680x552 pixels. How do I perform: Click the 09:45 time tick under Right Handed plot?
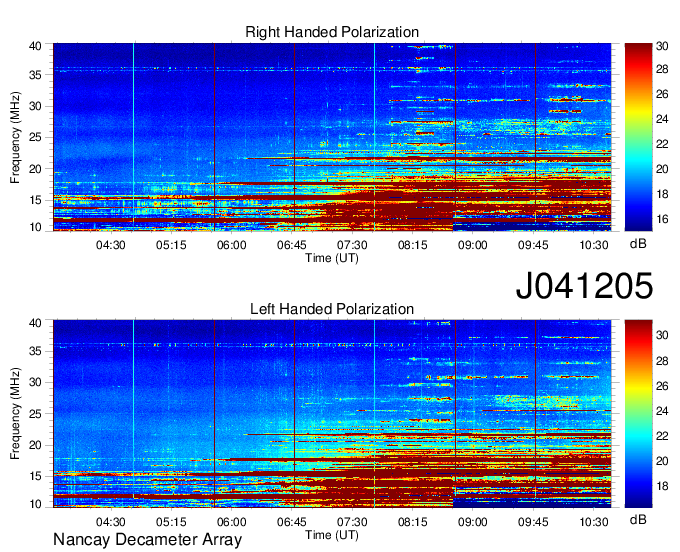[533, 245]
